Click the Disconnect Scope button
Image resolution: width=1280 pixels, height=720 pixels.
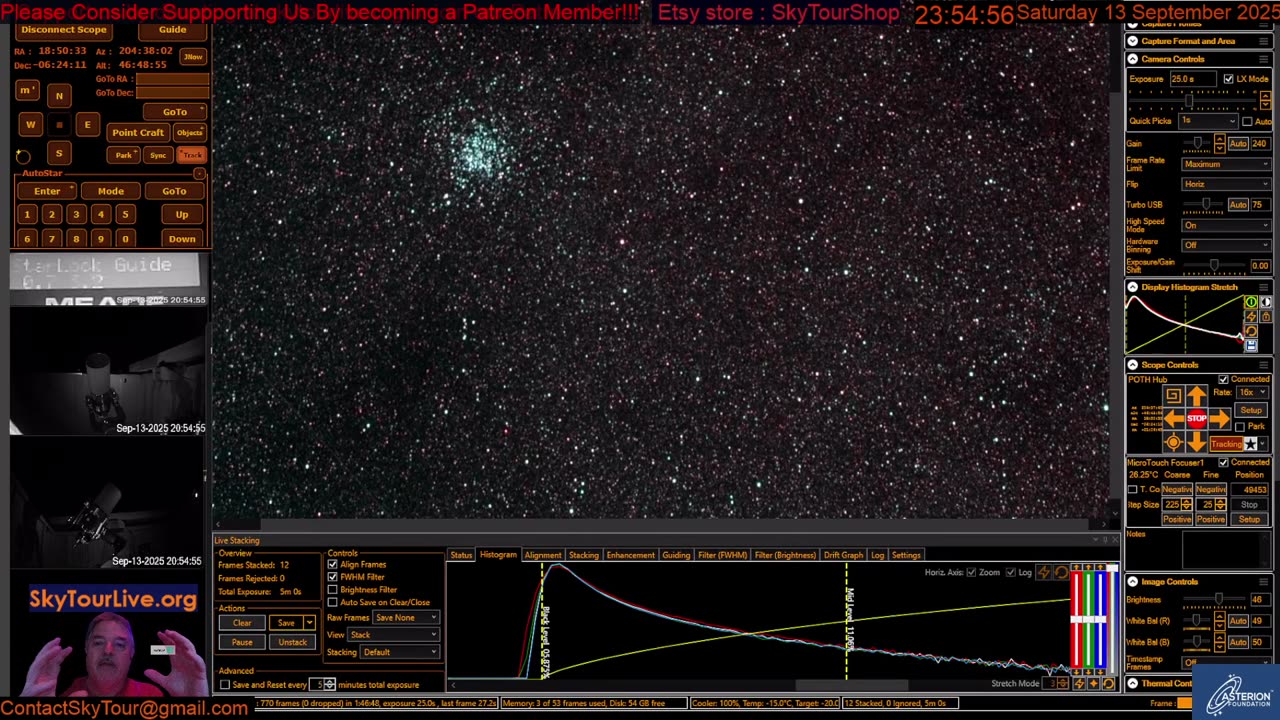coord(64,30)
